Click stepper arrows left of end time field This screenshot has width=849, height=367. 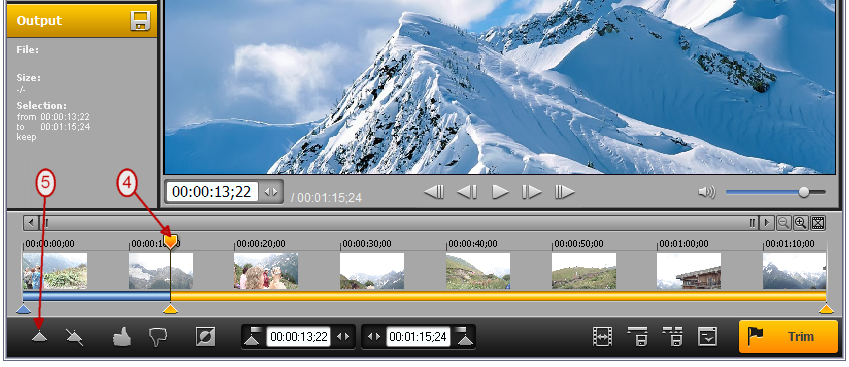374,337
